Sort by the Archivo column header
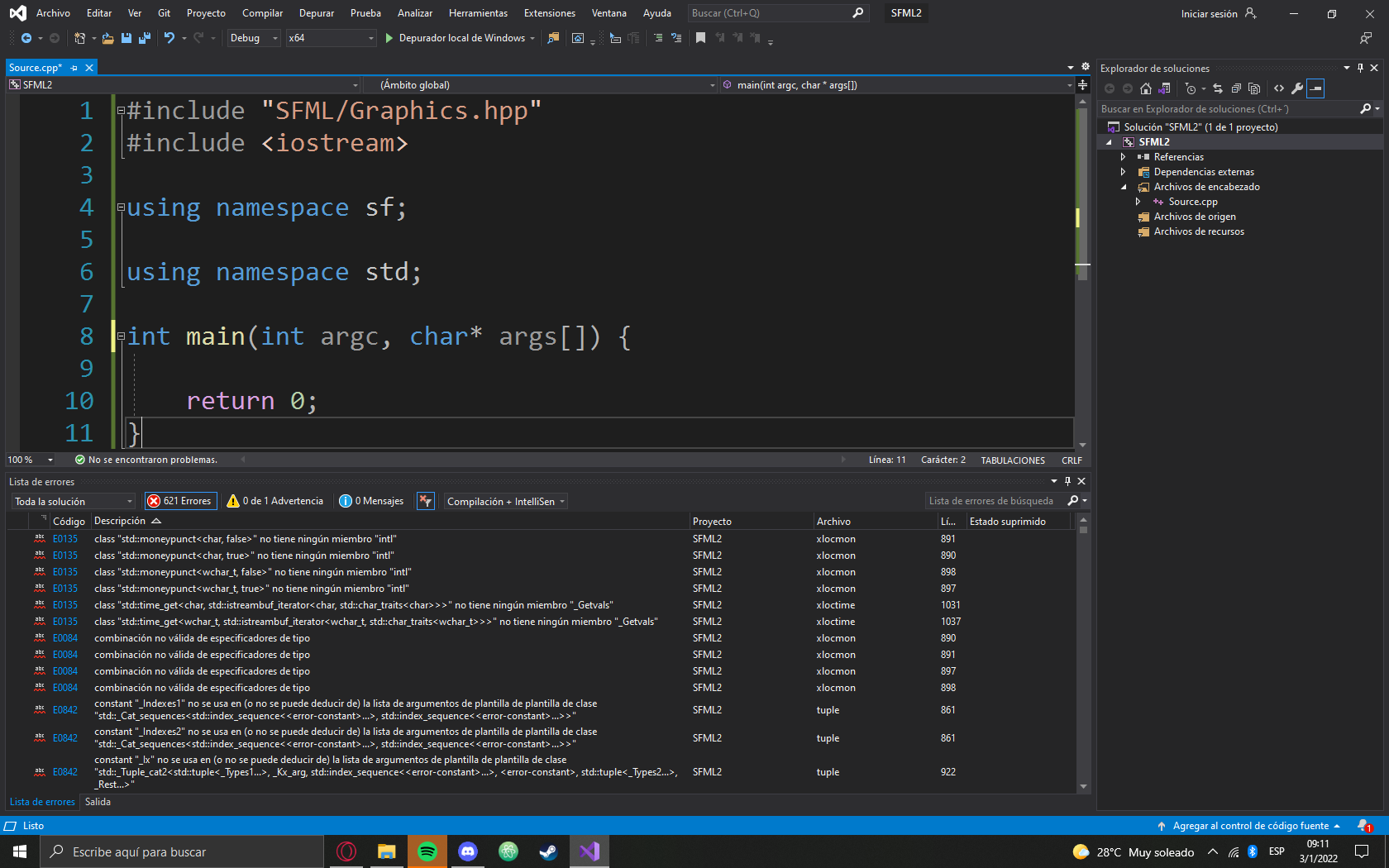Screen dimensions: 1389x868 pyautogui.click(x=876, y=521)
